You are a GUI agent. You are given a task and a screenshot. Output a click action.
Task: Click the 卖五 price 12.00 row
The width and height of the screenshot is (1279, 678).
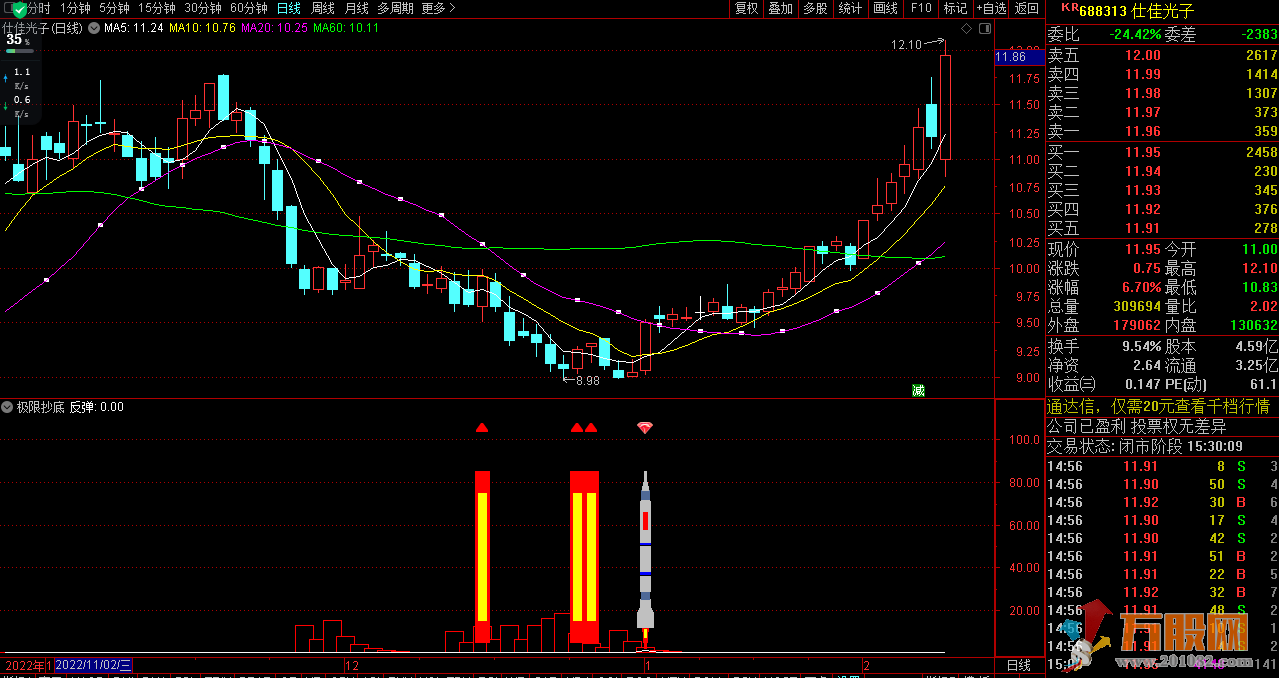coord(1162,56)
